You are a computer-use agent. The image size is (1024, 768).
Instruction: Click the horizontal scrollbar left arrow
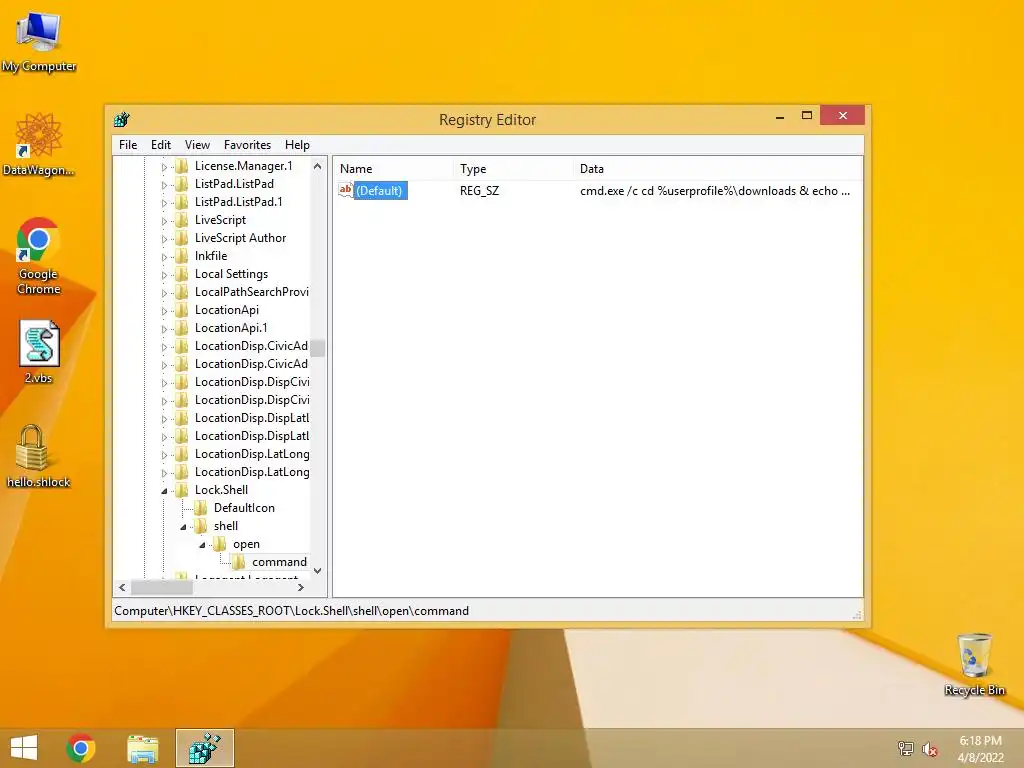(x=122, y=587)
